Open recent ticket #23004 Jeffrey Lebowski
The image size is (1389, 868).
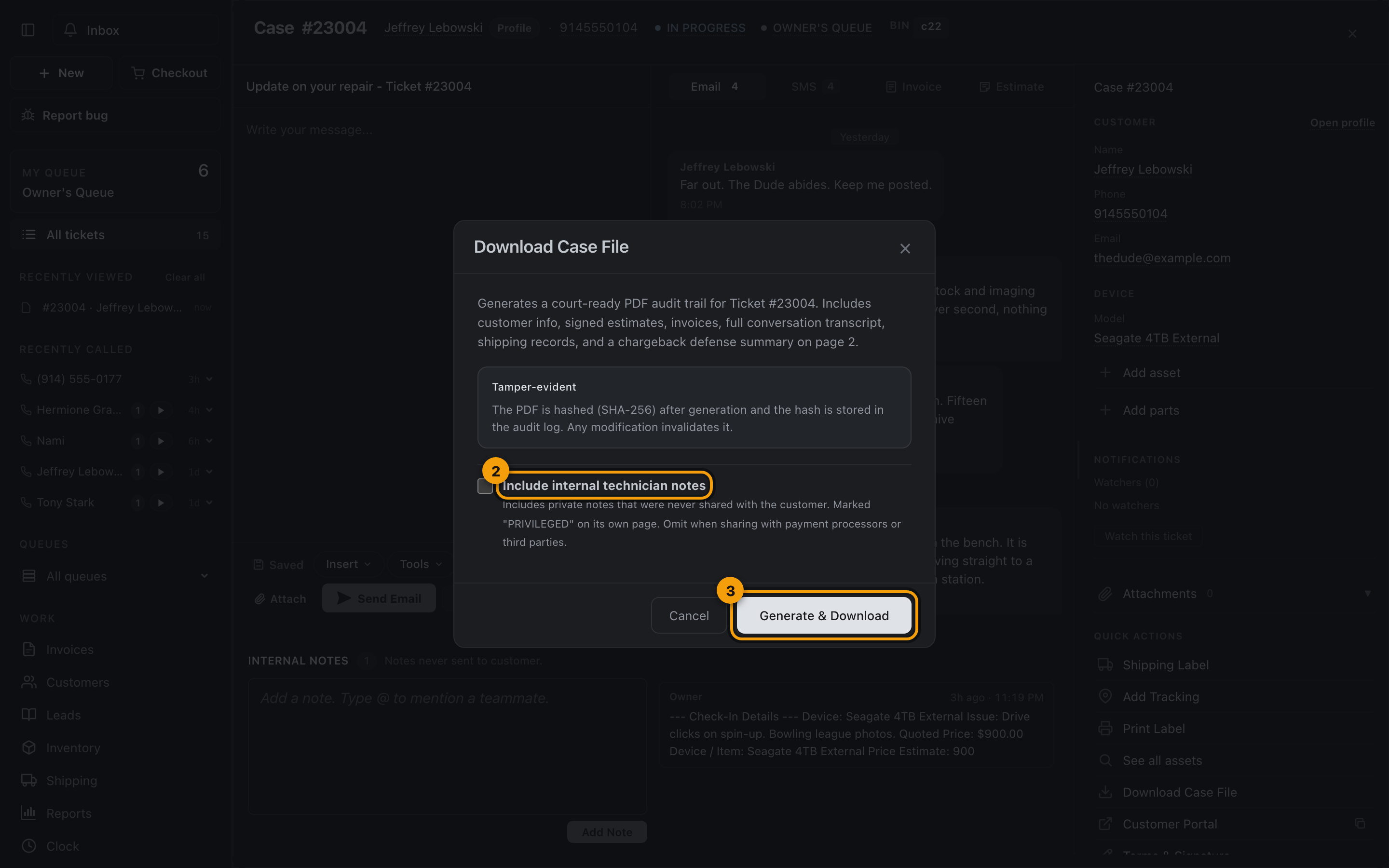115,308
